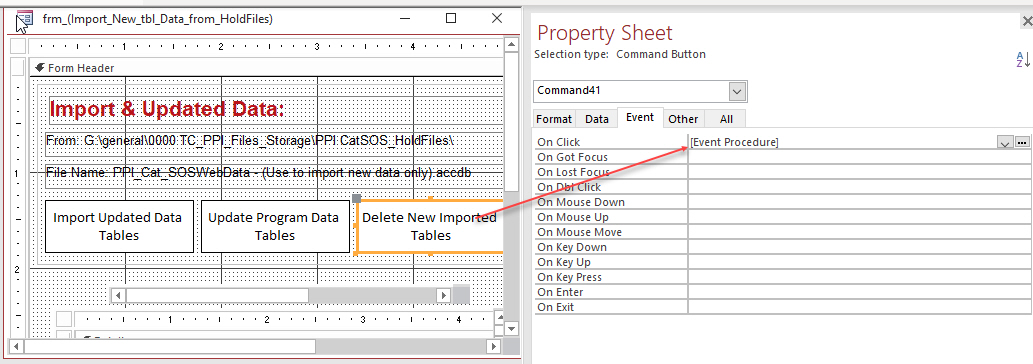
Task: Maximize the frm_ form design window
Action: click(451, 18)
